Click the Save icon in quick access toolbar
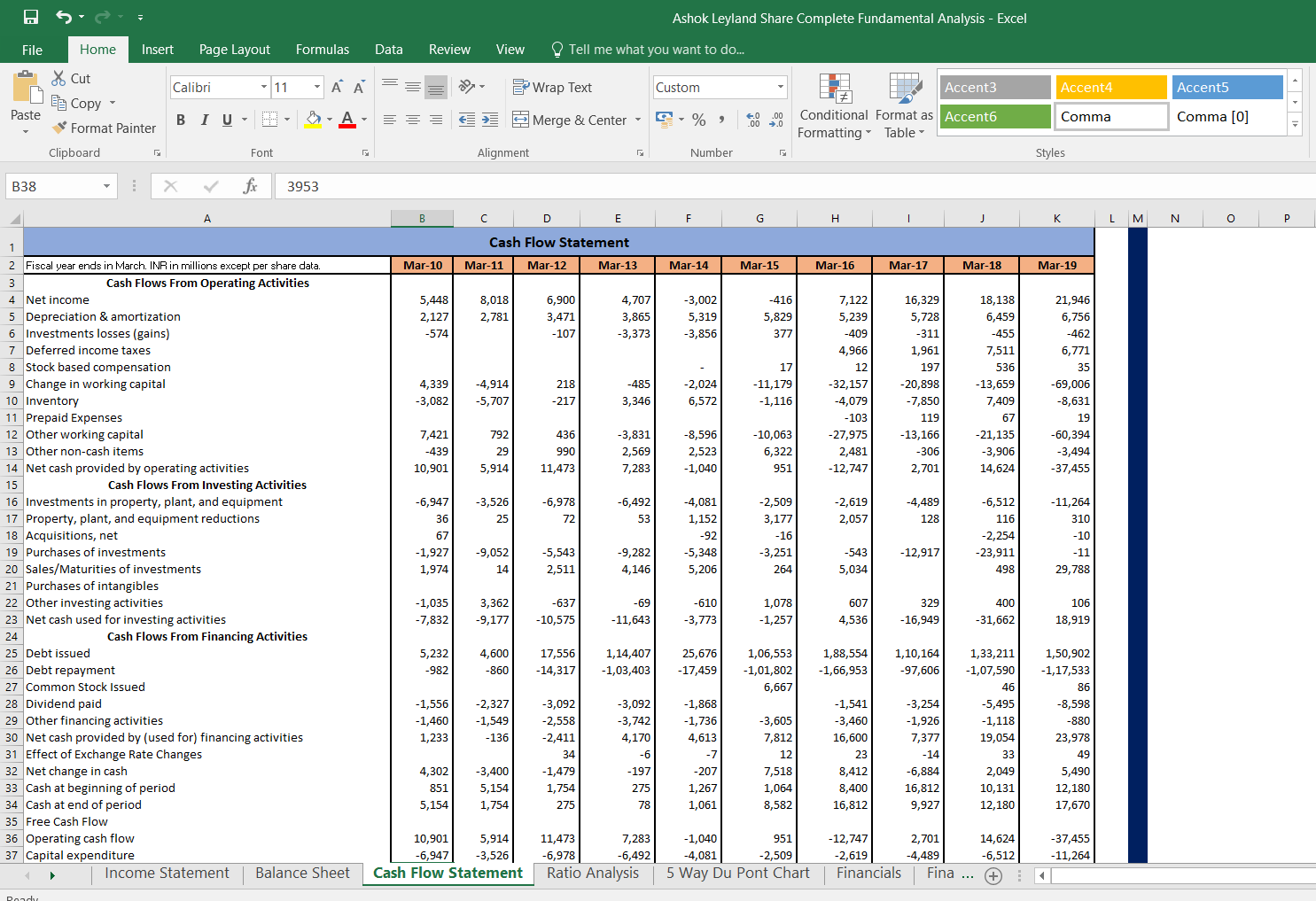The width and height of the screenshot is (1316, 901). [x=31, y=17]
